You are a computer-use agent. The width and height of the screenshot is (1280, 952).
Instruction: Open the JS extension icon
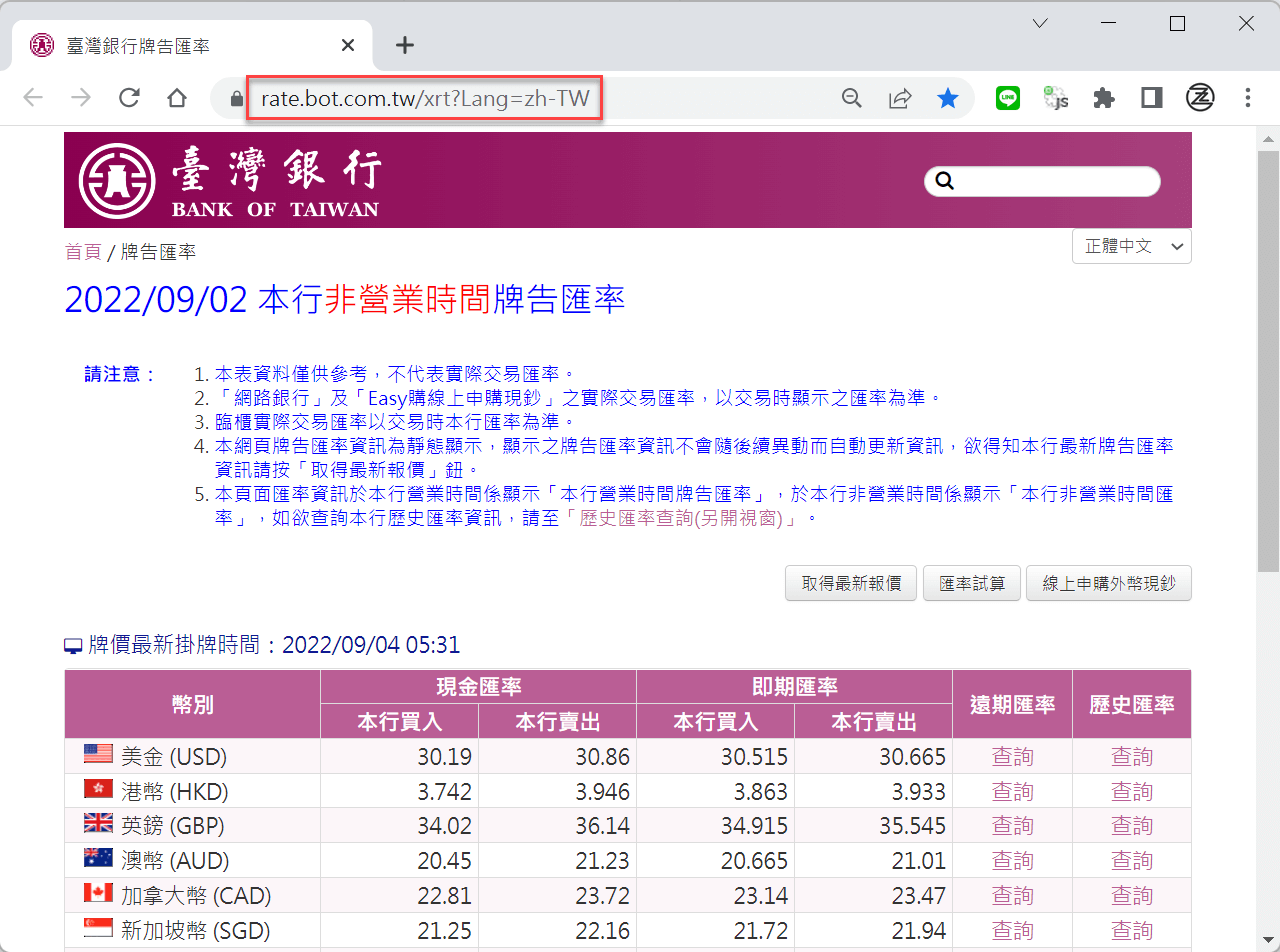click(1056, 98)
